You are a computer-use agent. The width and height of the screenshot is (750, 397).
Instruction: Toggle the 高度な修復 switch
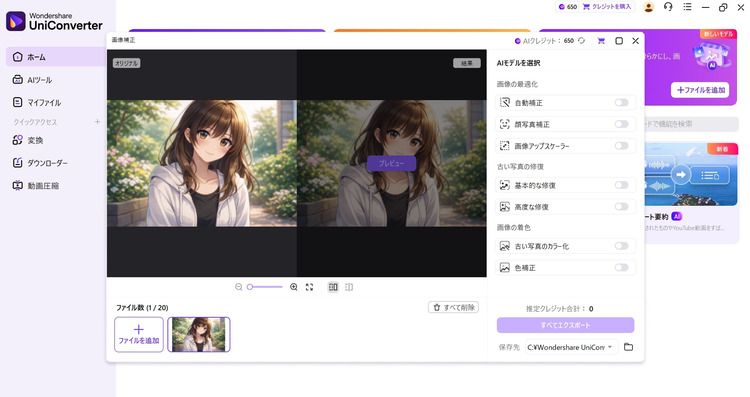[621, 207]
